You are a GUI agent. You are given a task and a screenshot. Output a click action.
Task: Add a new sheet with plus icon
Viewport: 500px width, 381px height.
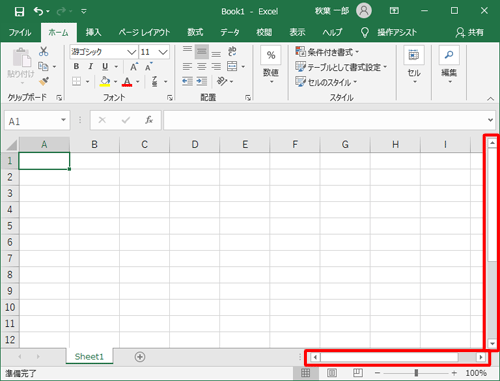pos(140,357)
